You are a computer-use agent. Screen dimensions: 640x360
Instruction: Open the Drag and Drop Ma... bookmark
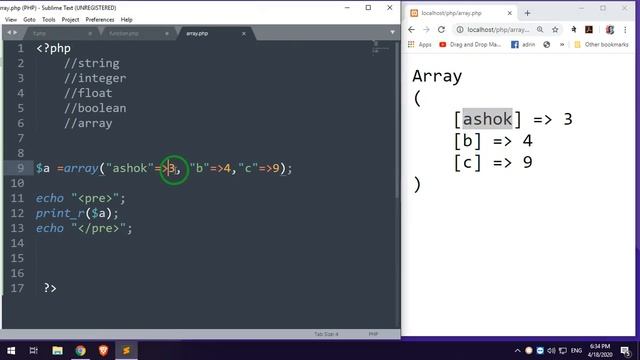[470, 44]
